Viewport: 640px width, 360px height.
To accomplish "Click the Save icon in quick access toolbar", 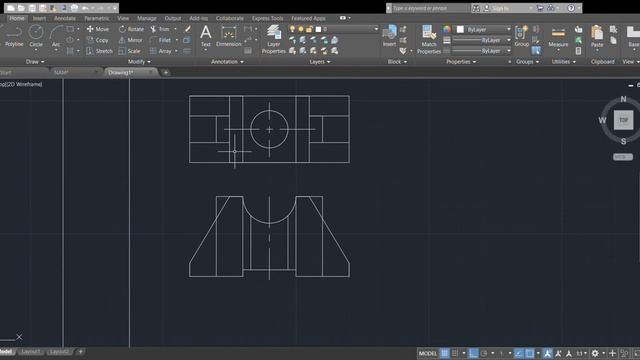I will tap(32, 8).
